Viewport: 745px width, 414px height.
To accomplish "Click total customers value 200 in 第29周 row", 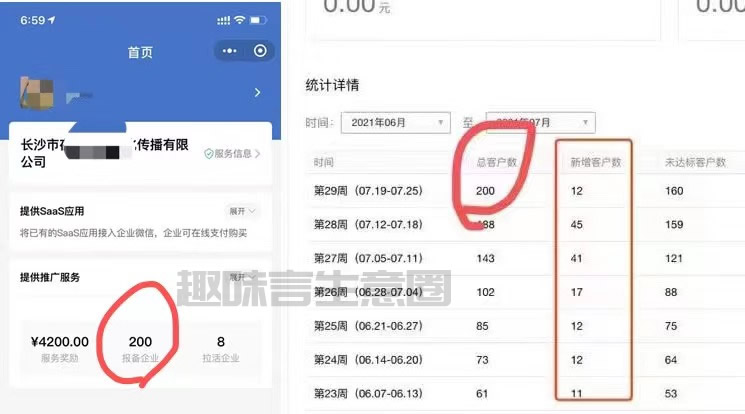I will pos(485,191).
